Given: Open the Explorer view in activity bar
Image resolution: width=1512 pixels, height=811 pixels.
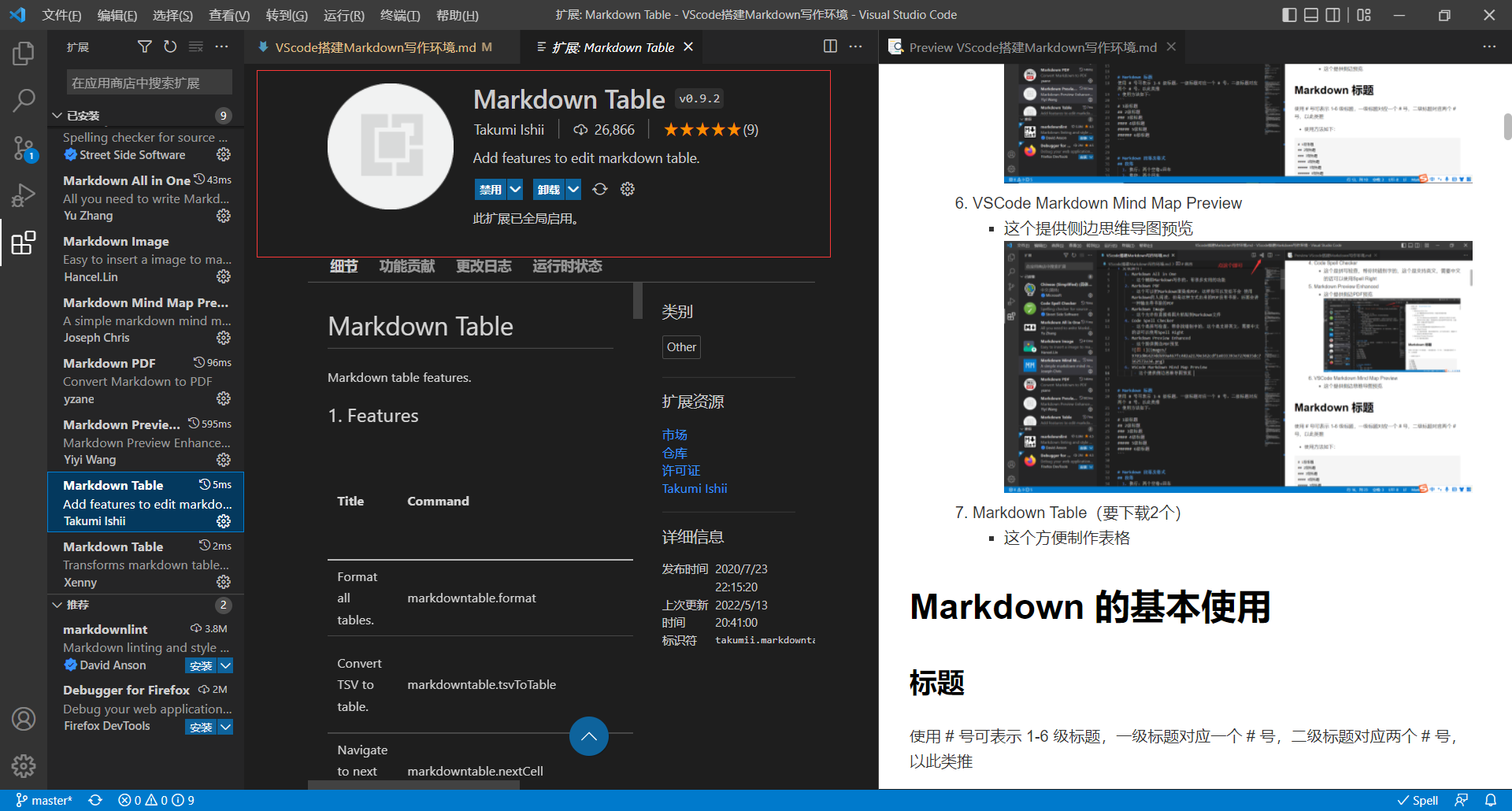Looking at the screenshot, I should point(24,54).
